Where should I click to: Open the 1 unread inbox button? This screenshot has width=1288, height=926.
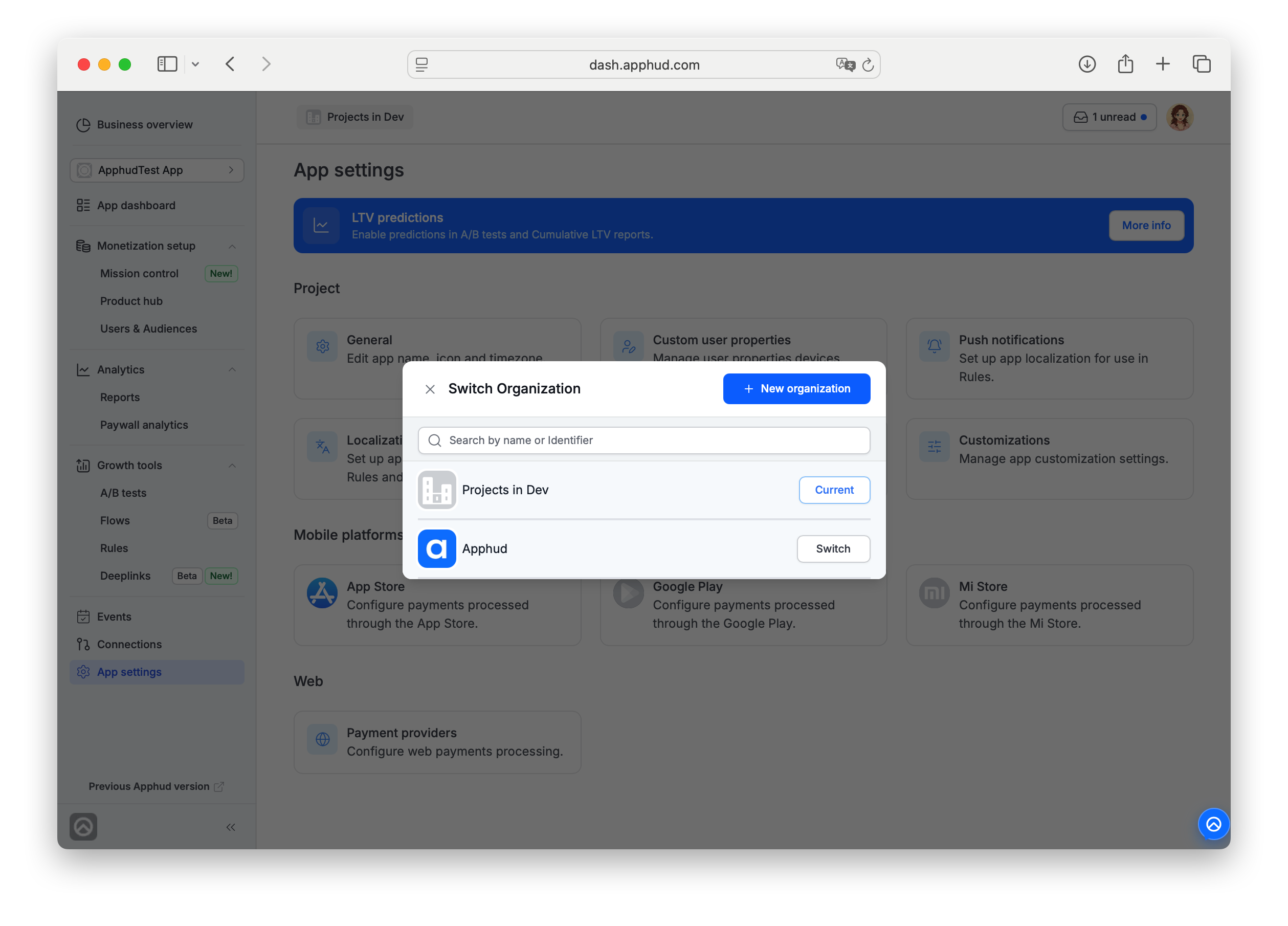pyautogui.click(x=1109, y=117)
